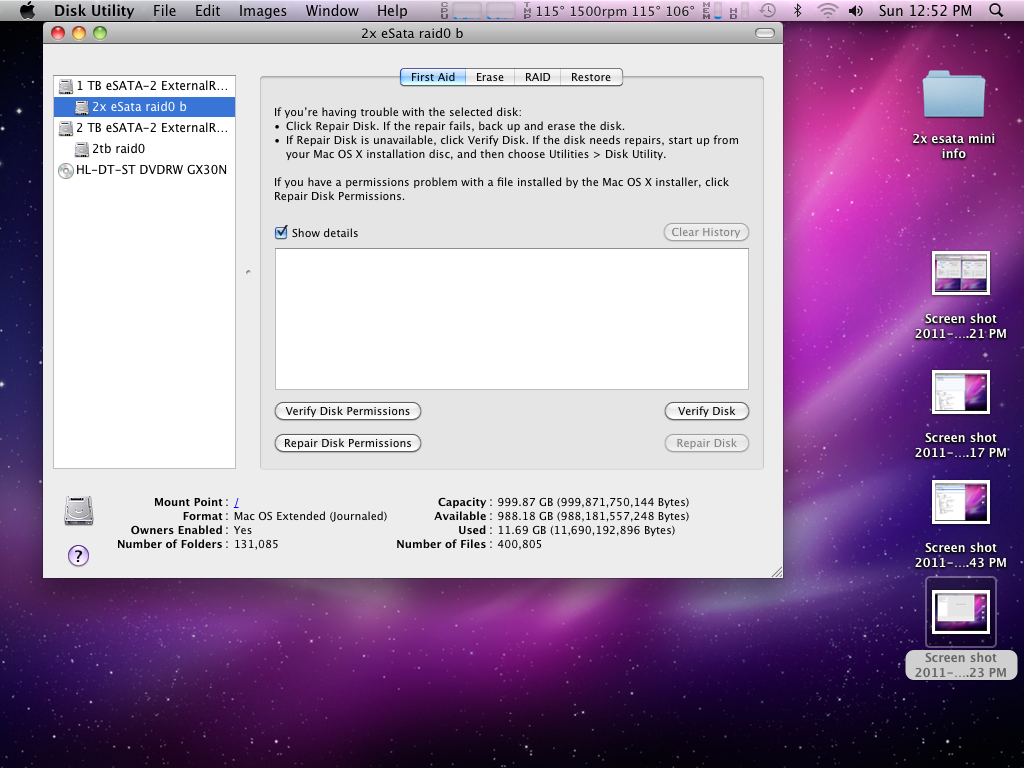Click the 1 TB eSATA-2 ExternalRAID drive icon
The image size is (1024, 768).
65,86
